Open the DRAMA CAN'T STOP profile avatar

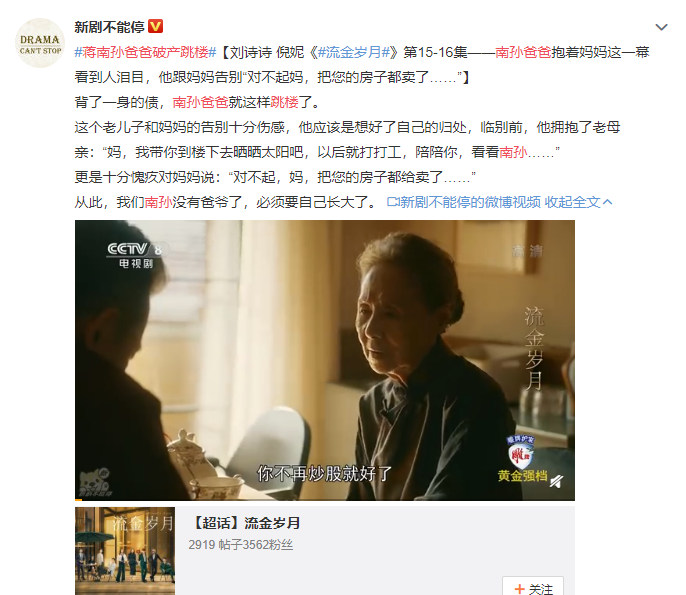[x=40, y=43]
